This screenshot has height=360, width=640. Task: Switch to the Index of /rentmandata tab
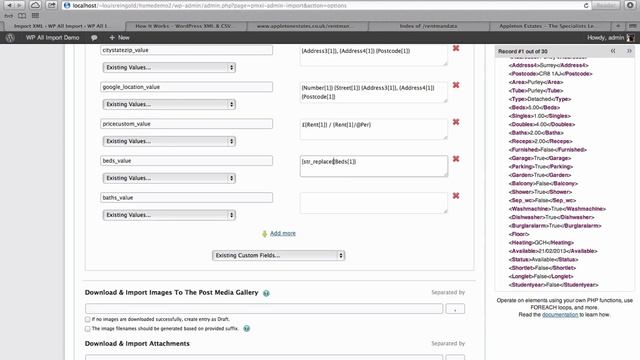pyautogui.click(x=428, y=26)
